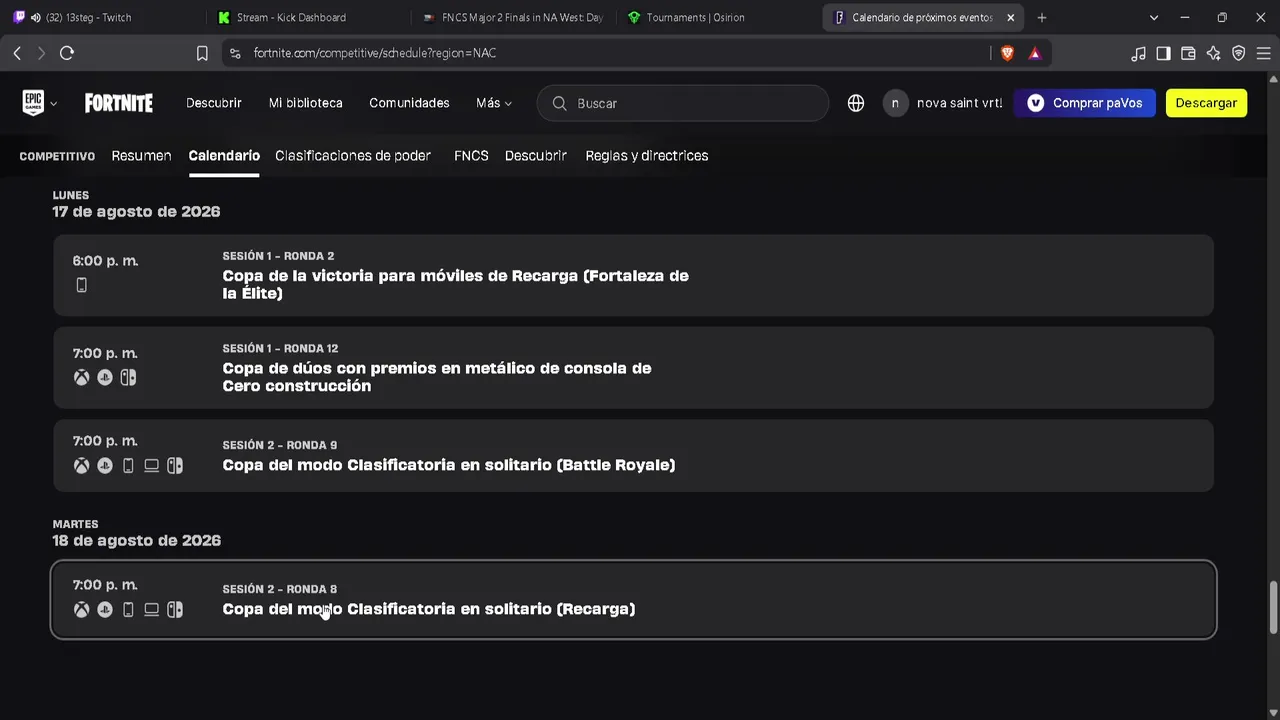
Task: Click Switch icon in Recarga solitario row
Action: click(x=175, y=610)
